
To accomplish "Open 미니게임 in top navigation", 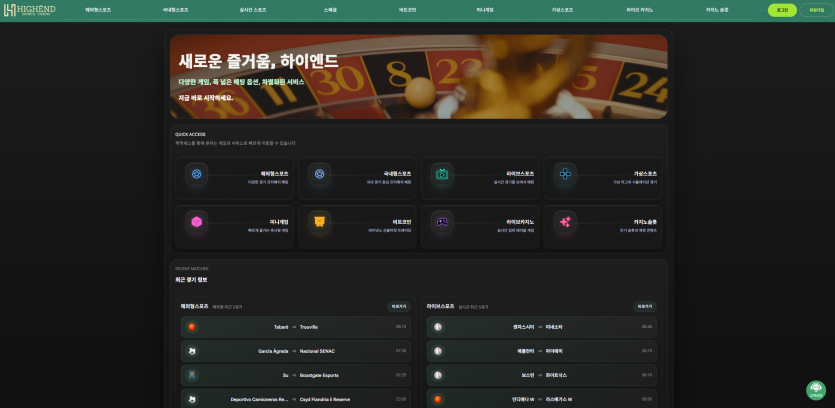I will (485, 10).
